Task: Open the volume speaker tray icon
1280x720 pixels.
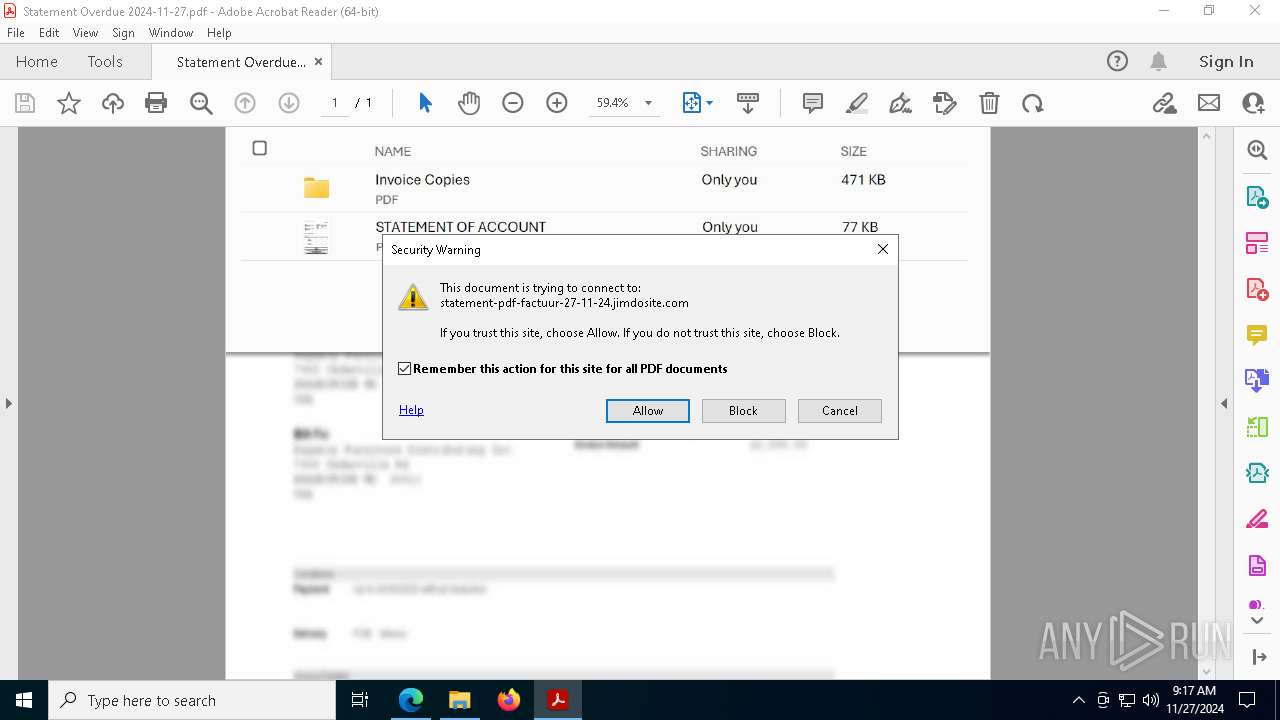Action: [1151, 700]
